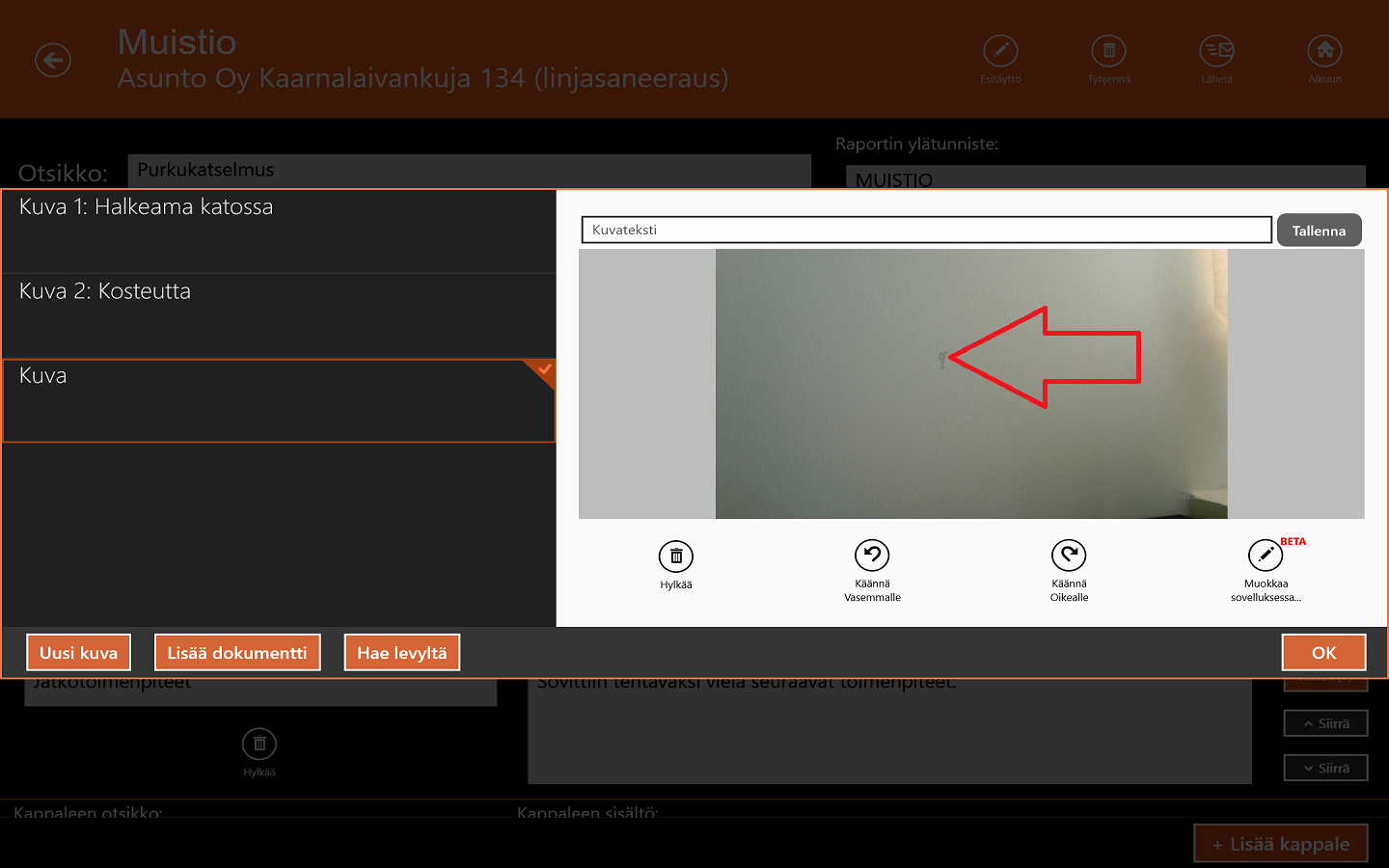The width and height of the screenshot is (1389, 868).
Task: Click the Hylkää trash icon below Jatkotoimenpiteet
Action: click(x=259, y=745)
